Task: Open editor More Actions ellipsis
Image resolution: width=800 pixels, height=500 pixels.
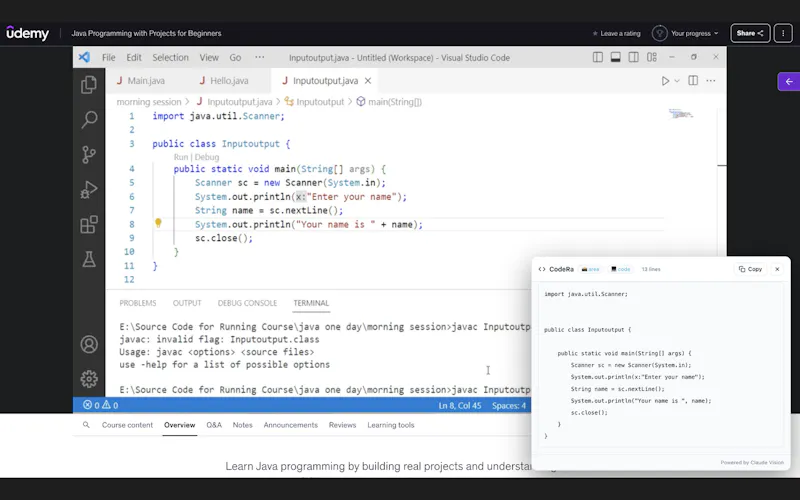Action: pos(711,81)
